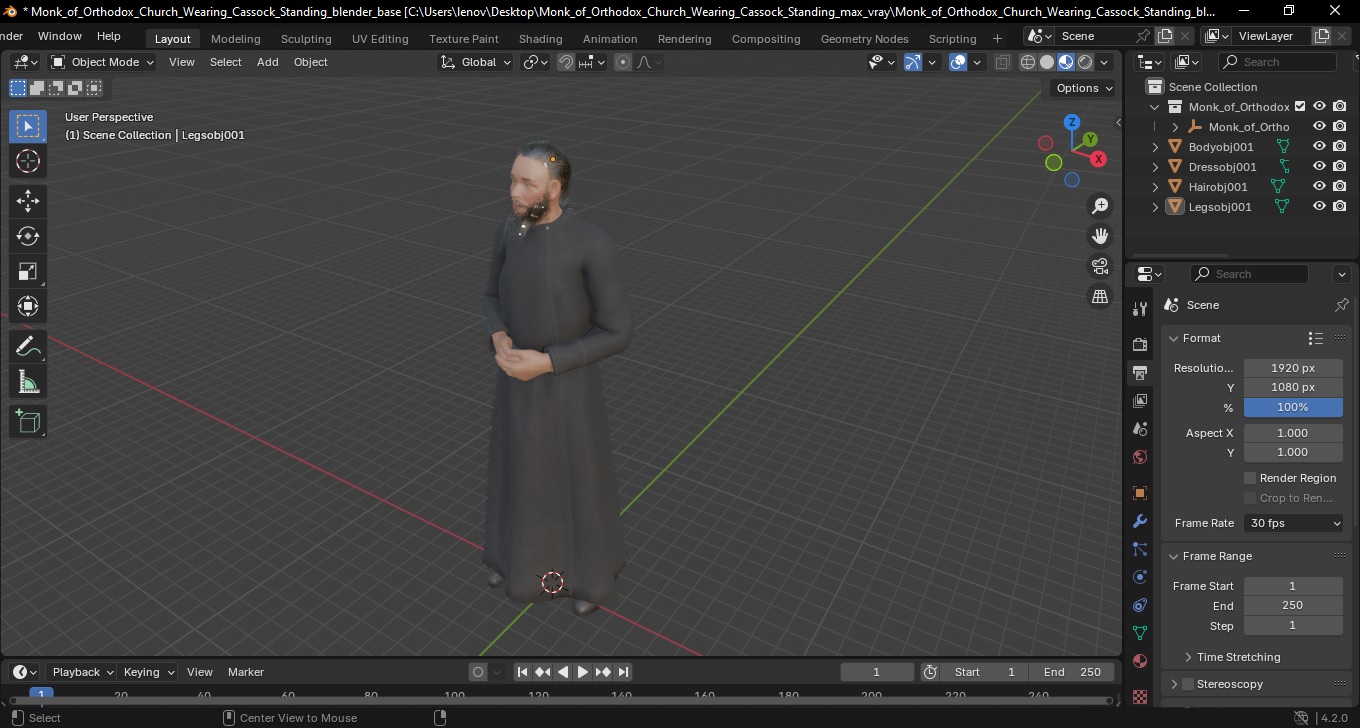
Task: Select the Add Cube tool
Action: click(28, 422)
